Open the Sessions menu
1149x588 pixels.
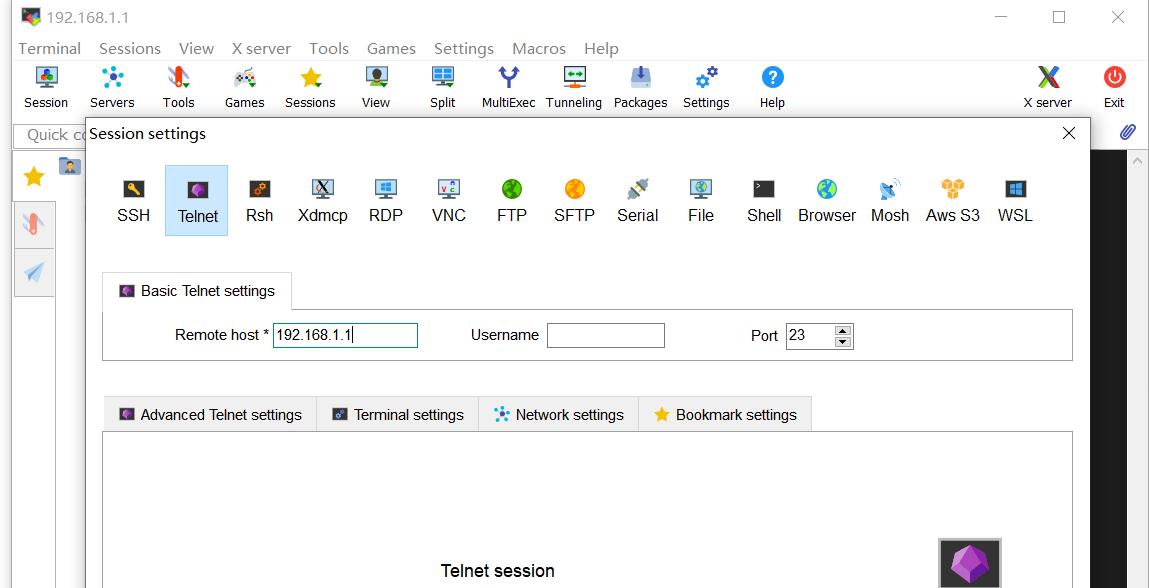point(130,48)
